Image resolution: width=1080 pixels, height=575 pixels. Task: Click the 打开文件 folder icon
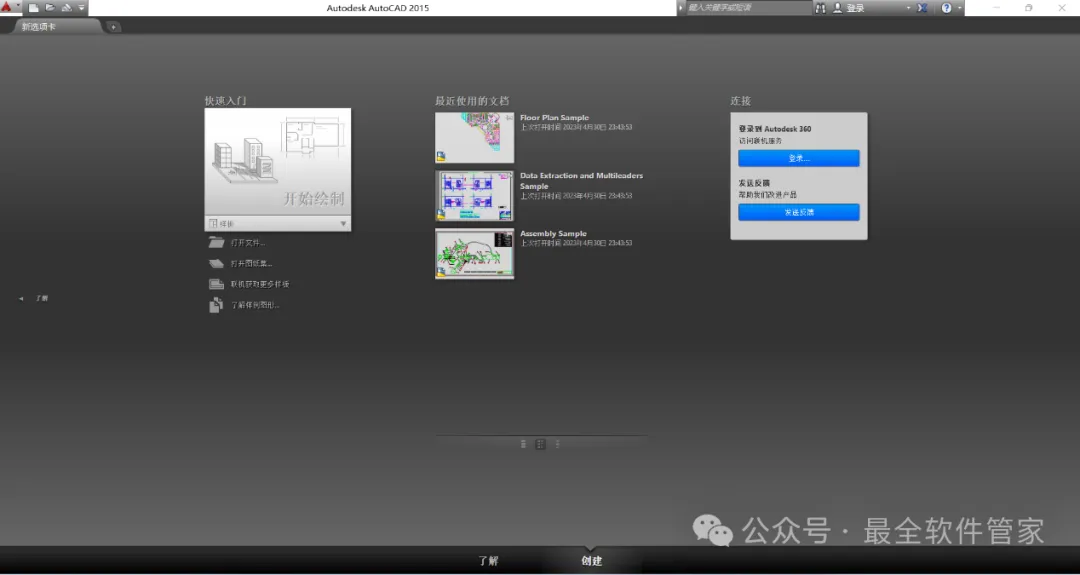(216, 242)
